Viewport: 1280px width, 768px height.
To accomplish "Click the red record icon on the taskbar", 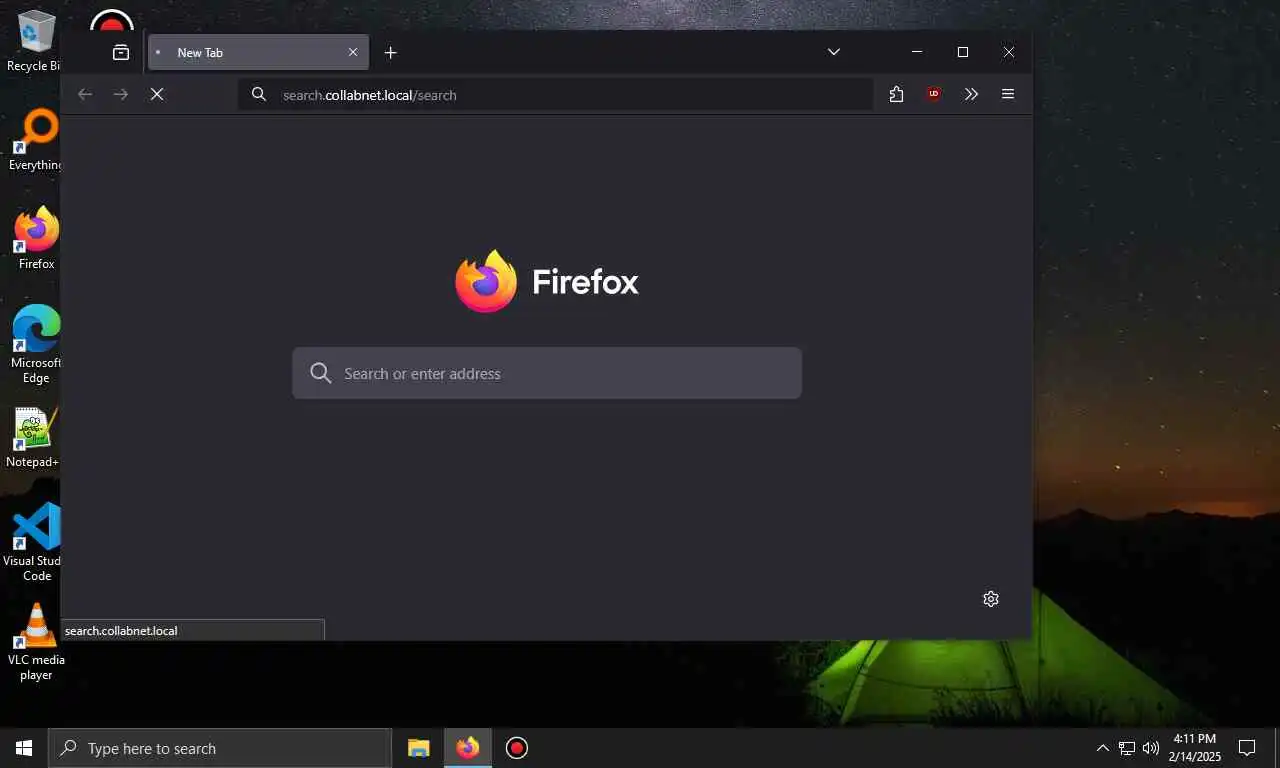I will coord(516,748).
